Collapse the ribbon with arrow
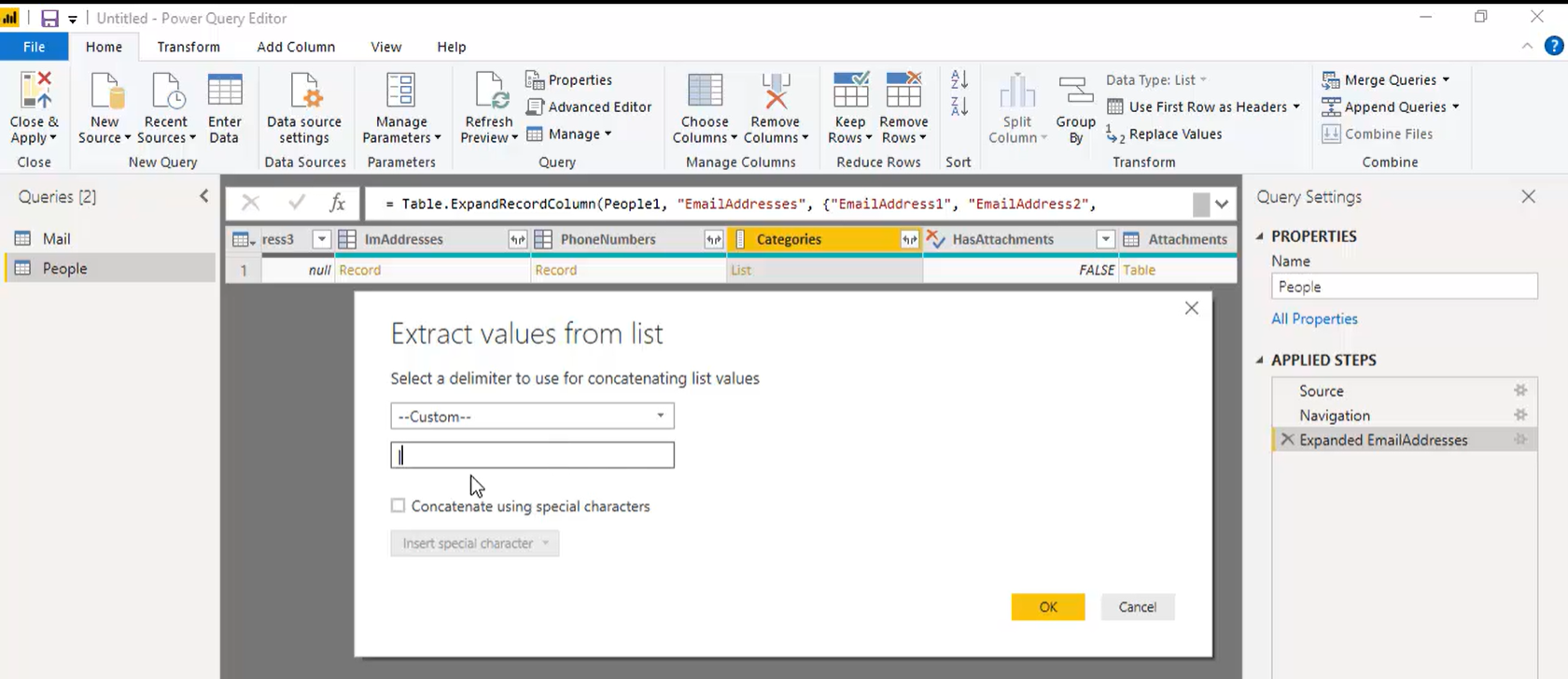 click(x=1527, y=46)
